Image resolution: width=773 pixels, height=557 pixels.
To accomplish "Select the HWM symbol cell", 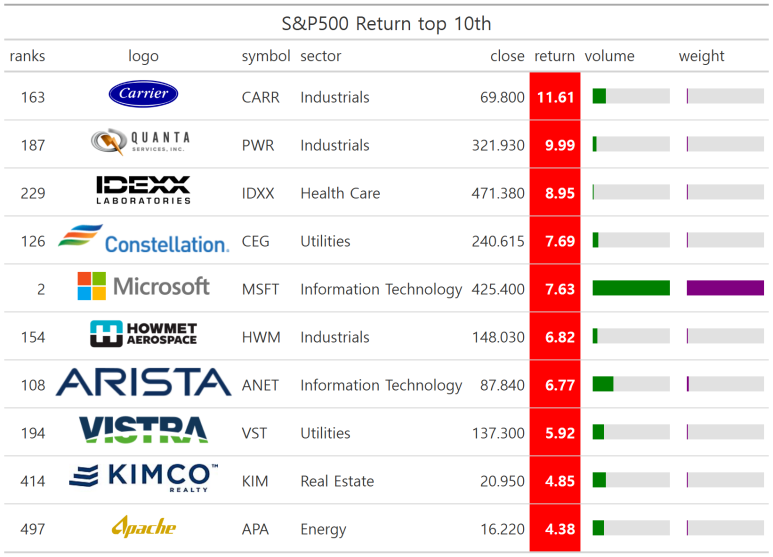I will (x=261, y=337).
